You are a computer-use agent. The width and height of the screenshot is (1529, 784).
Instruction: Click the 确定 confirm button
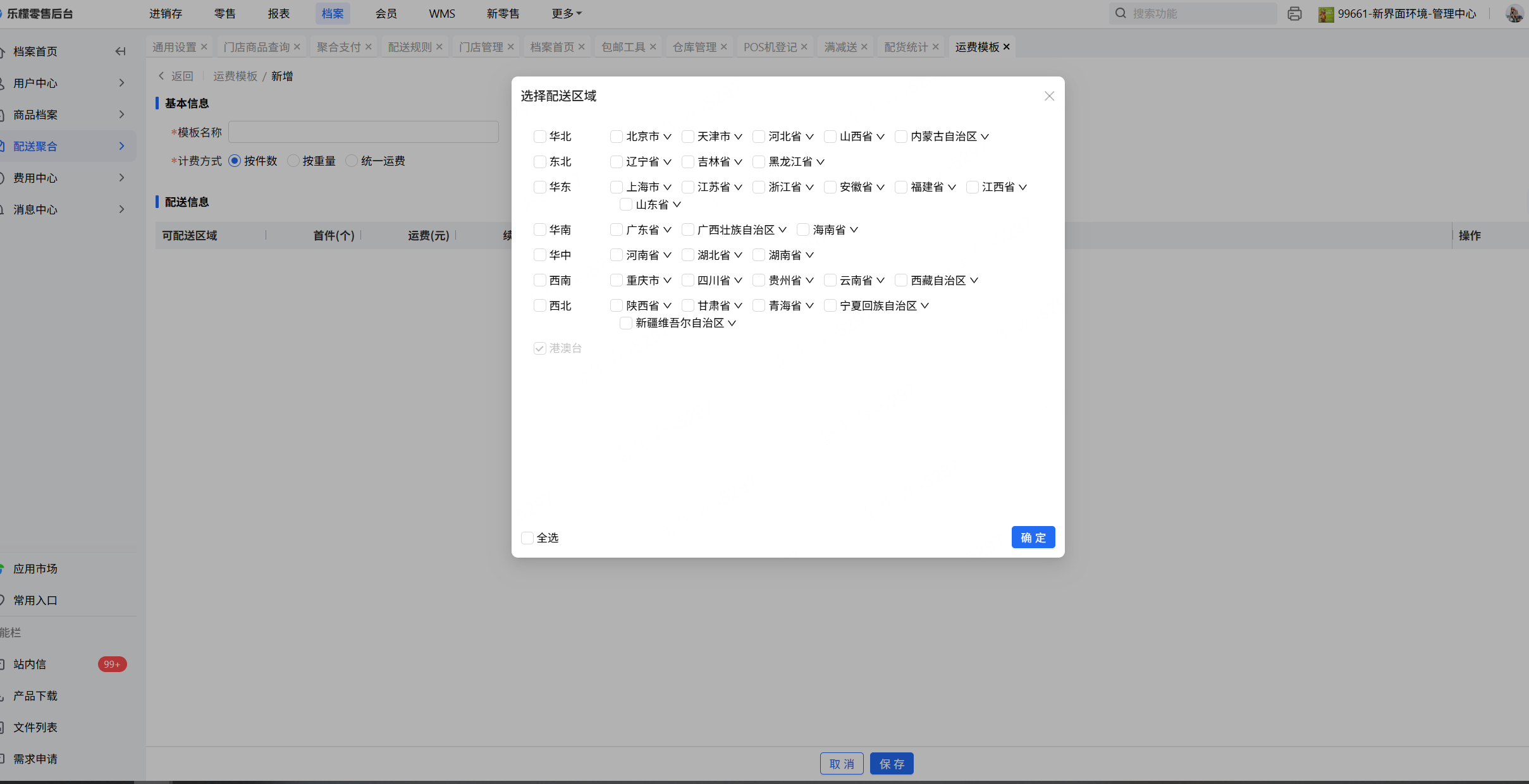(x=1033, y=537)
